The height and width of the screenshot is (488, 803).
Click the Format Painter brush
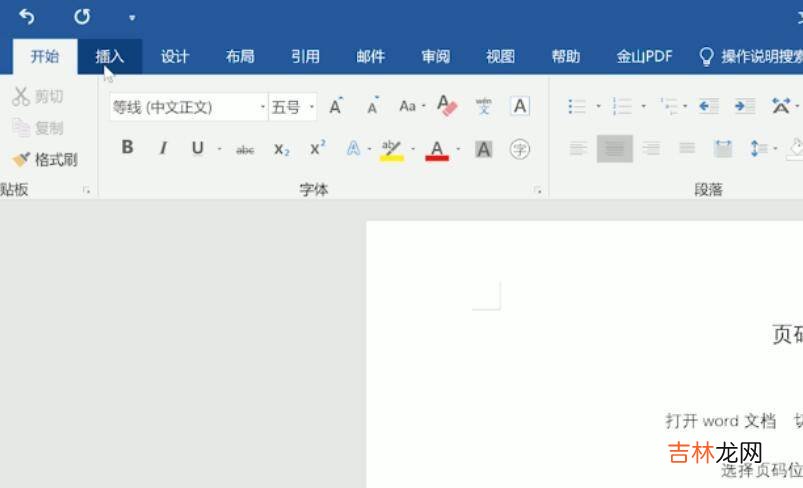[45, 160]
